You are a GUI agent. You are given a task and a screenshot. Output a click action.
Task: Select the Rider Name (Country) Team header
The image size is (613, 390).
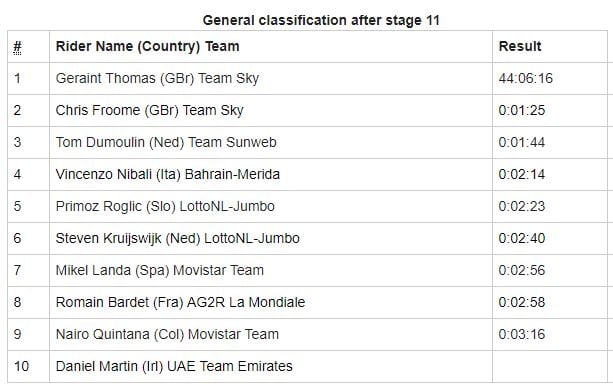[147, 46]
